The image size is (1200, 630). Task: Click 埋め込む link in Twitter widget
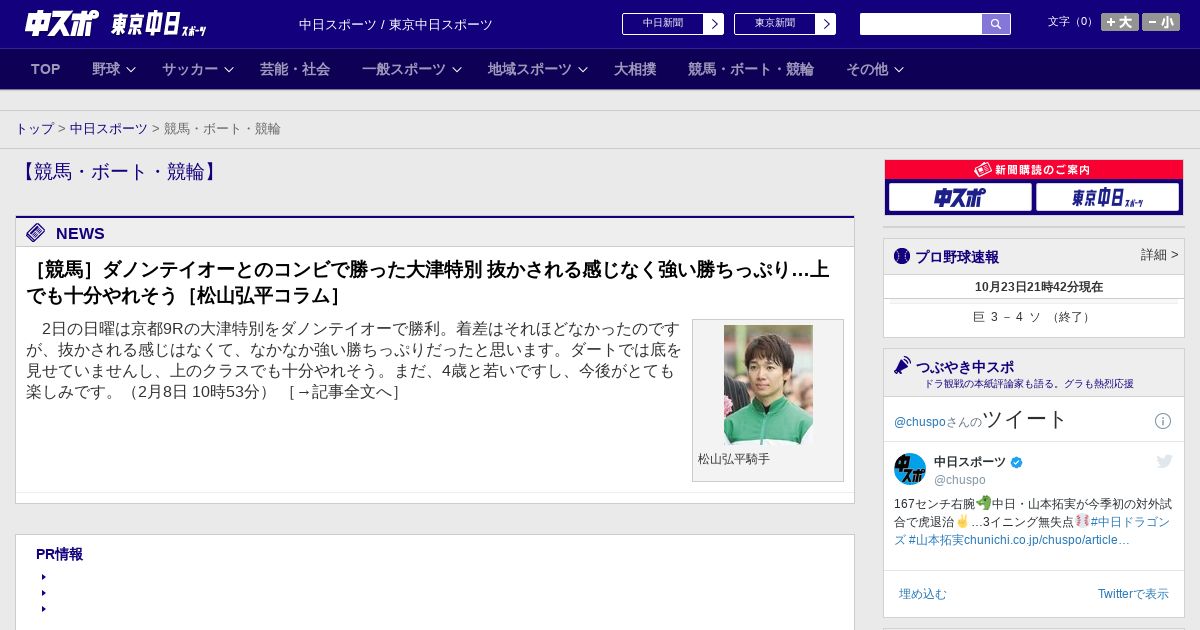coord(922,594)
